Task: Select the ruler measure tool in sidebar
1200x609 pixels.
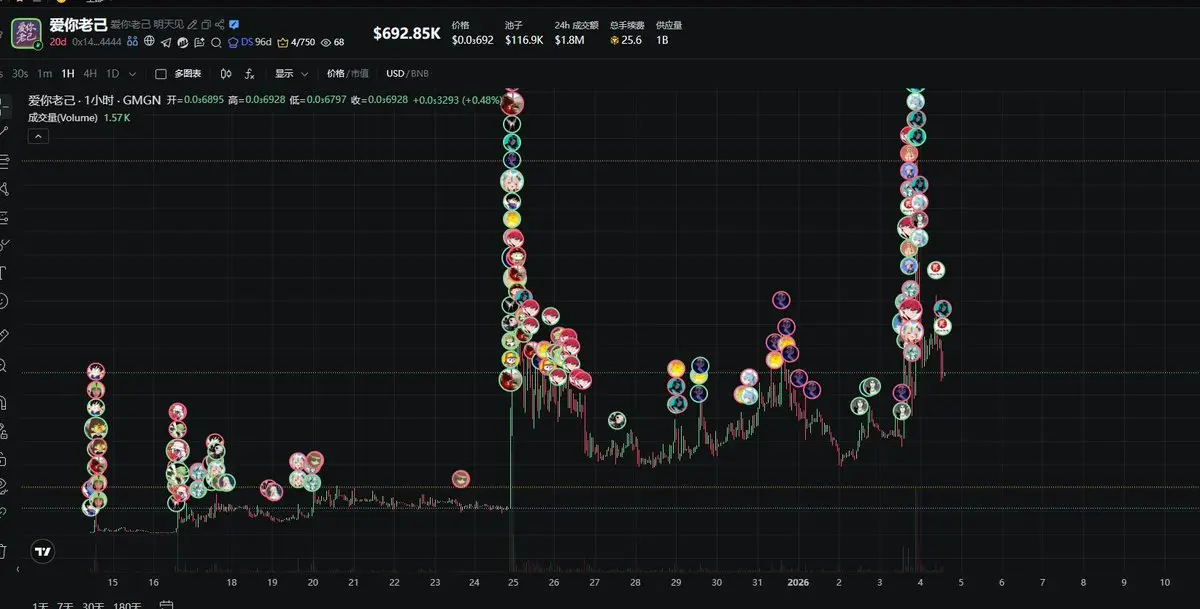Action: tap(5, 335)
